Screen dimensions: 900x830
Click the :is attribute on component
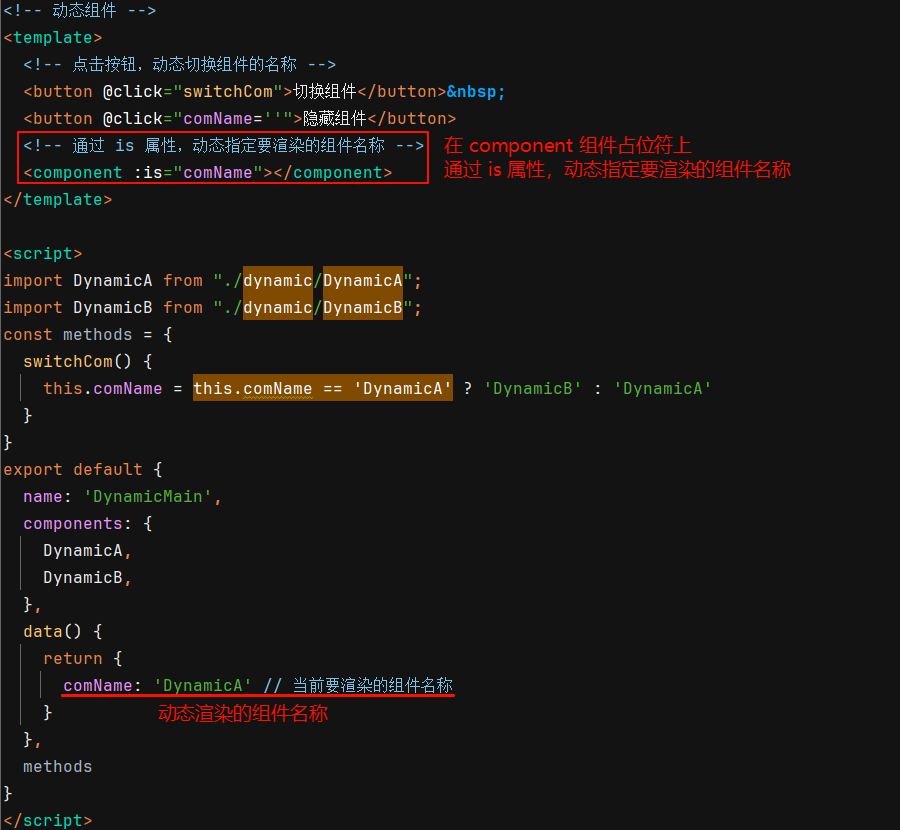pyautogui.click(x=148, y=173)
